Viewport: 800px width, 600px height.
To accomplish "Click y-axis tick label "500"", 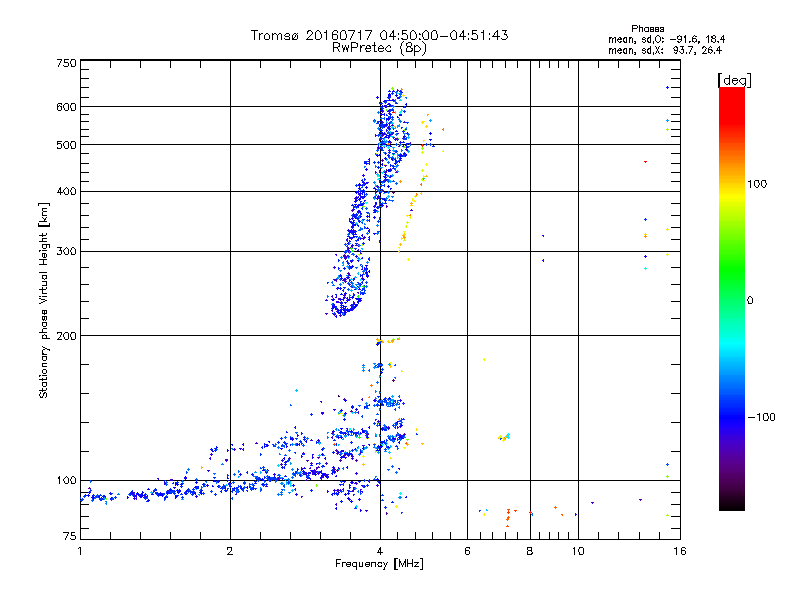I will click(x=66, y=145).
